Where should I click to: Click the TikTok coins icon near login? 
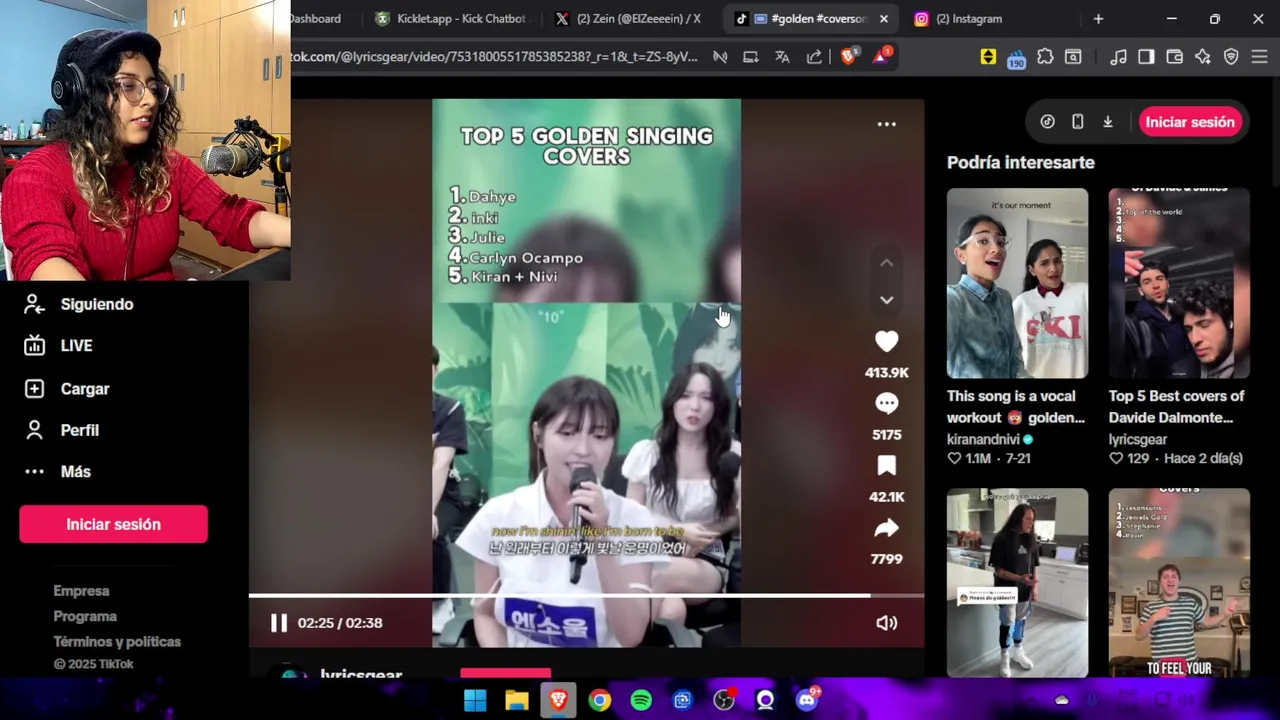[1047, 122]
